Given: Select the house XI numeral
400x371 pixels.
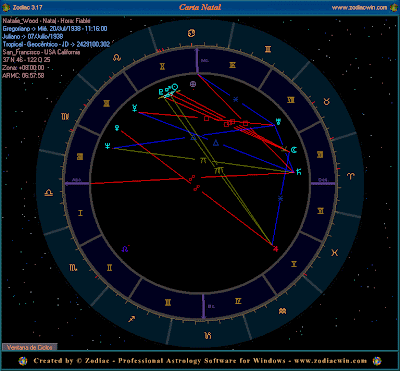Looking at the screenshot, I should [107, 104].
